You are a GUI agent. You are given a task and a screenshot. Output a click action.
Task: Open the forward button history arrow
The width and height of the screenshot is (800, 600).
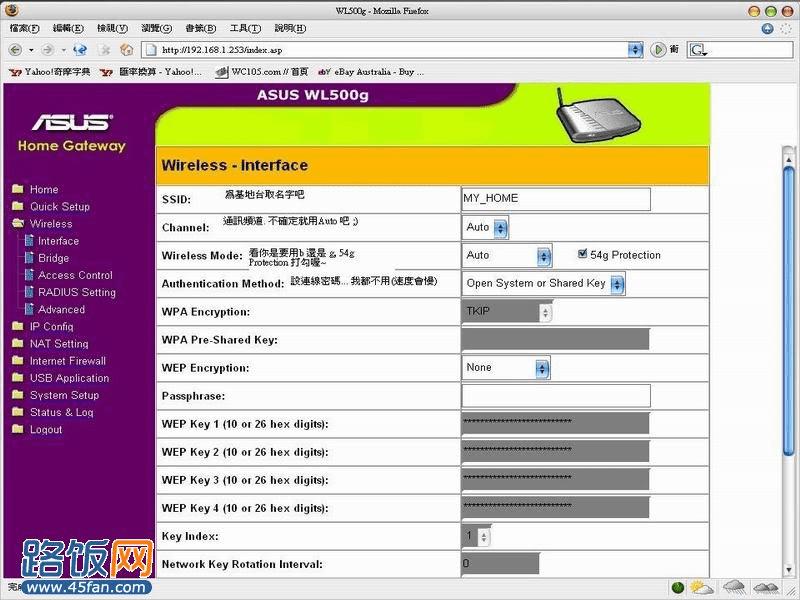63,50
